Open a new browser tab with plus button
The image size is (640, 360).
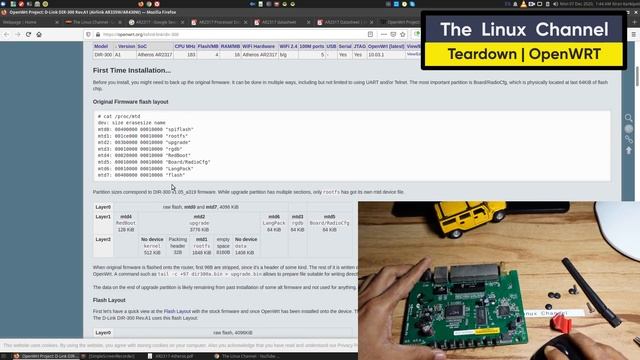635,22
